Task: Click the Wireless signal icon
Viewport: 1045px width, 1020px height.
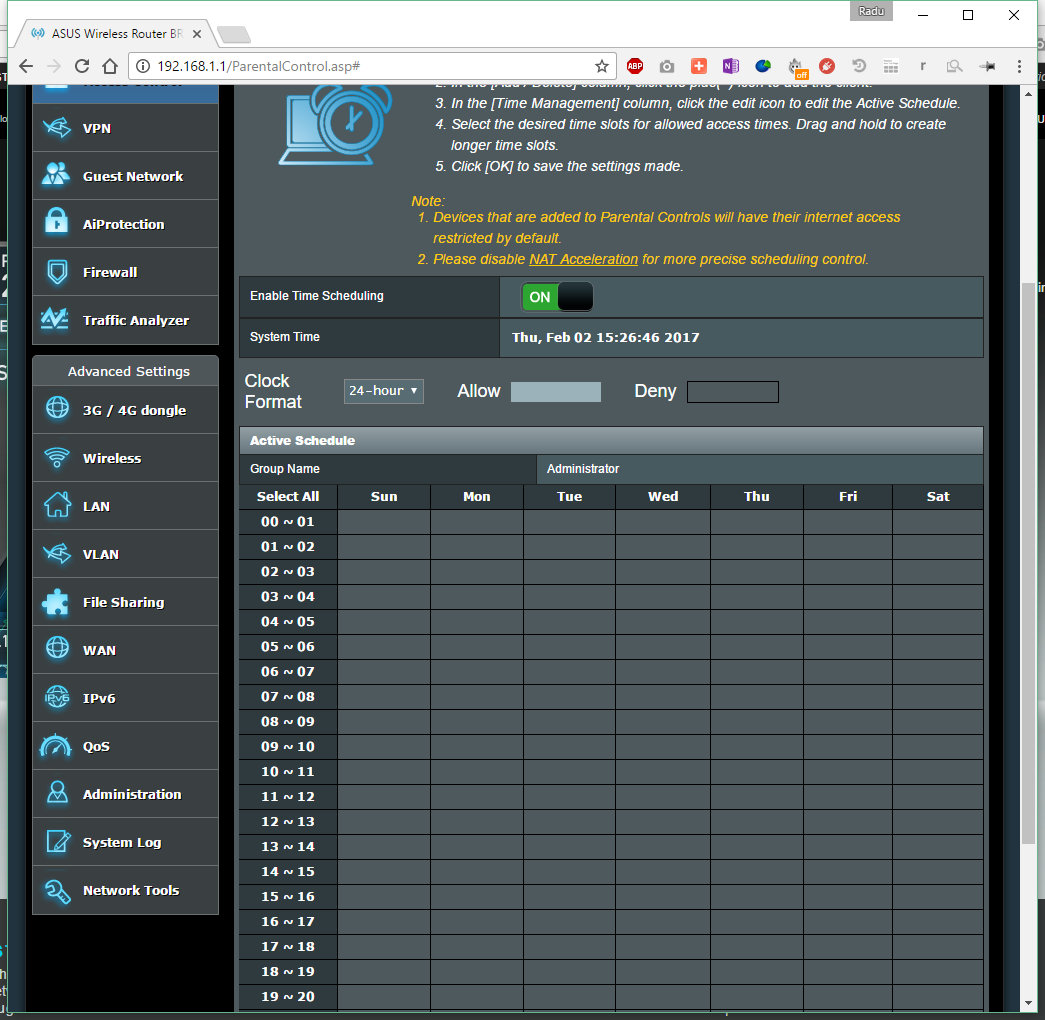Action: point(56,458)
